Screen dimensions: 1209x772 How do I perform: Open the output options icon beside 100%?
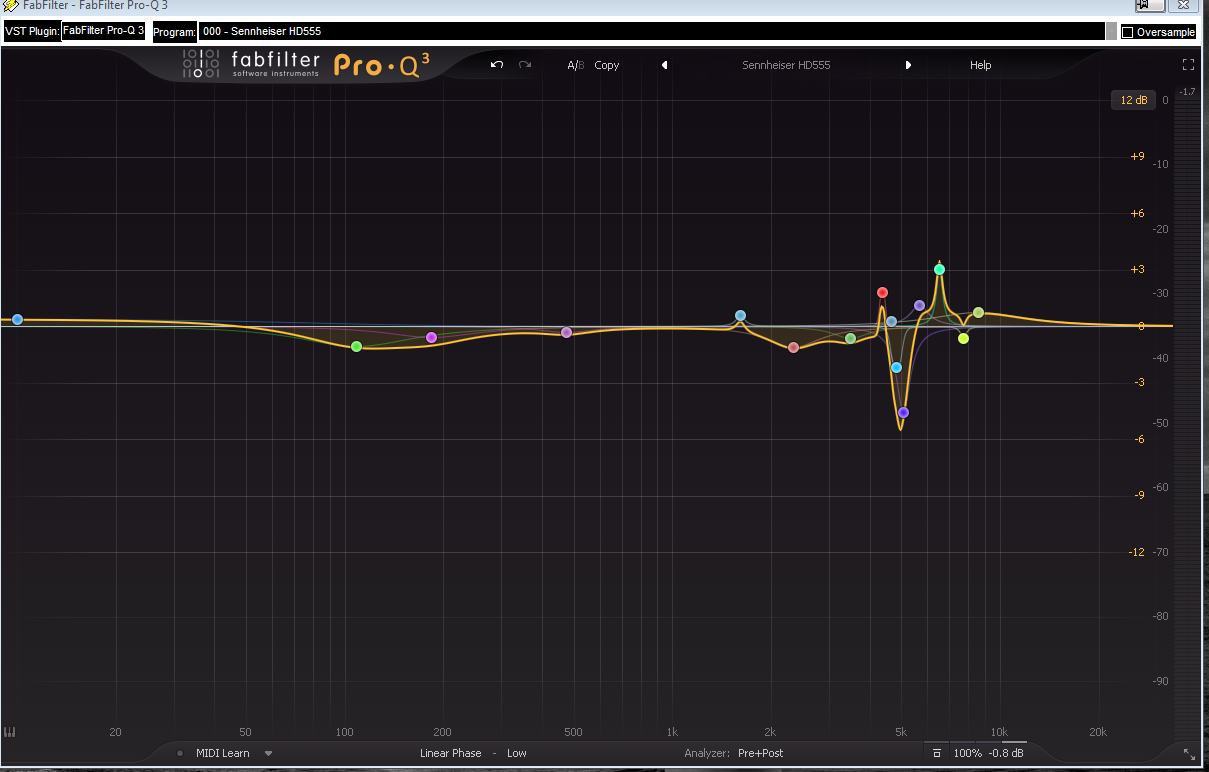[937, 753]
